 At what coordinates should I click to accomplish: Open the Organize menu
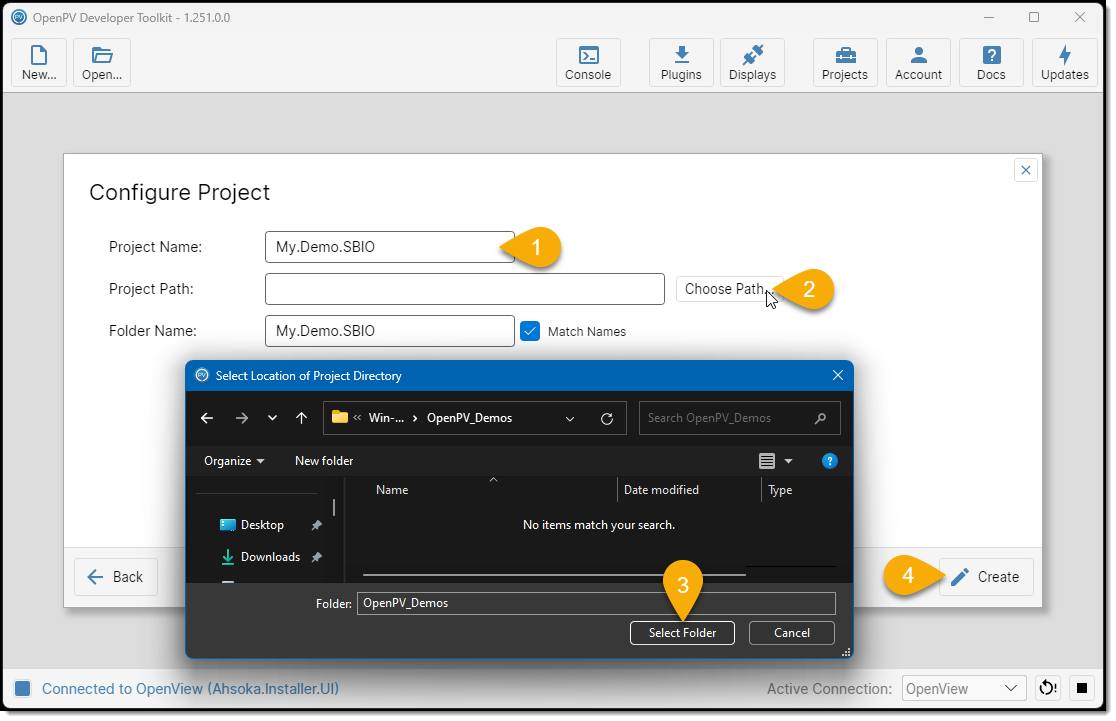pyautogui.click(x=234, y=461)
